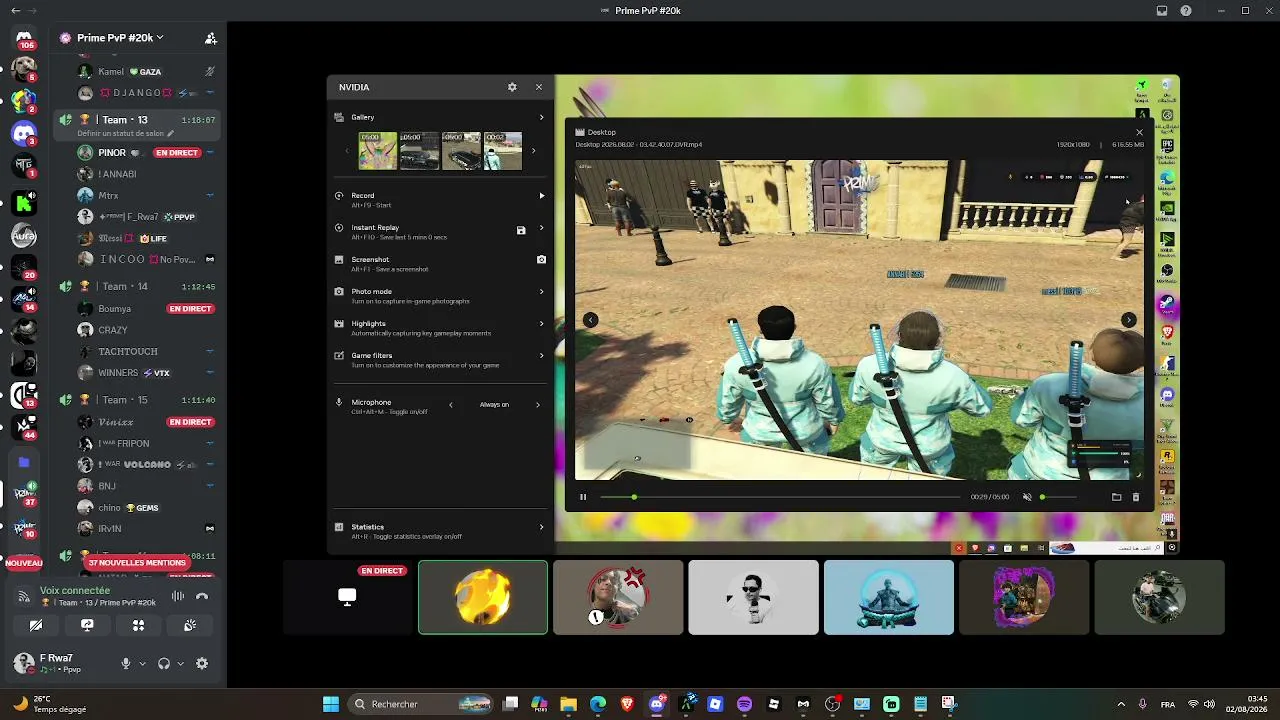The image size is (1280, 720).
Task: Toggle the camera in voice controls
Action: (x=36, y=626)
